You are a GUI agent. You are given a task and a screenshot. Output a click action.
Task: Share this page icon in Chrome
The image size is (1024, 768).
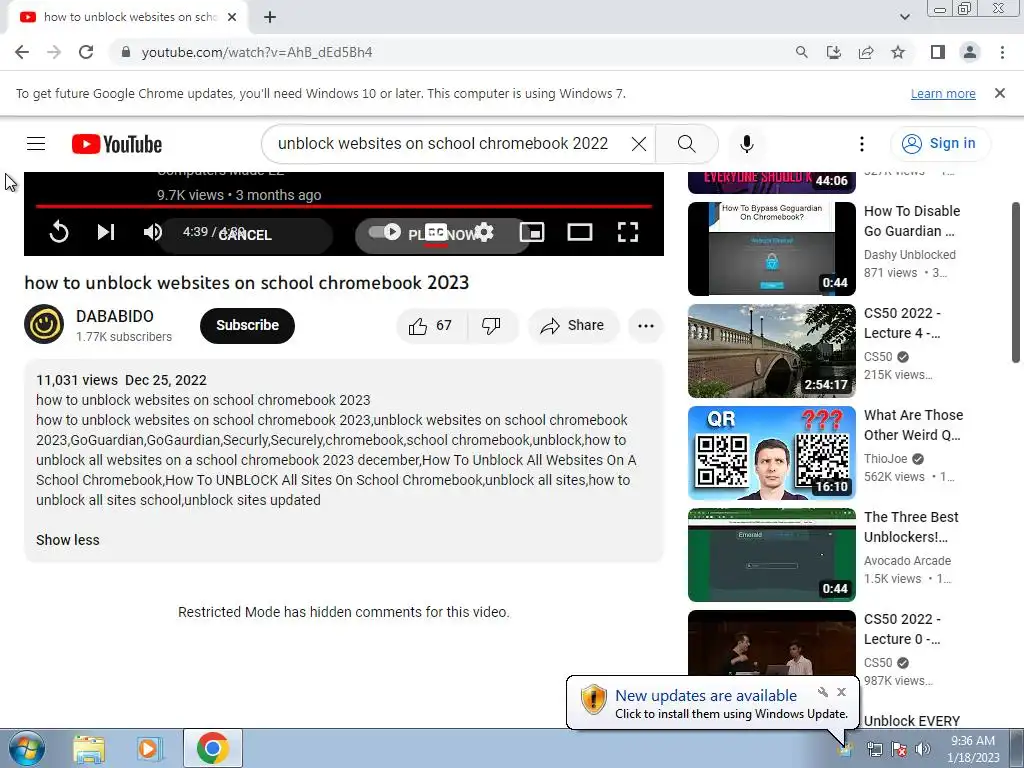(x=866, y=52)
